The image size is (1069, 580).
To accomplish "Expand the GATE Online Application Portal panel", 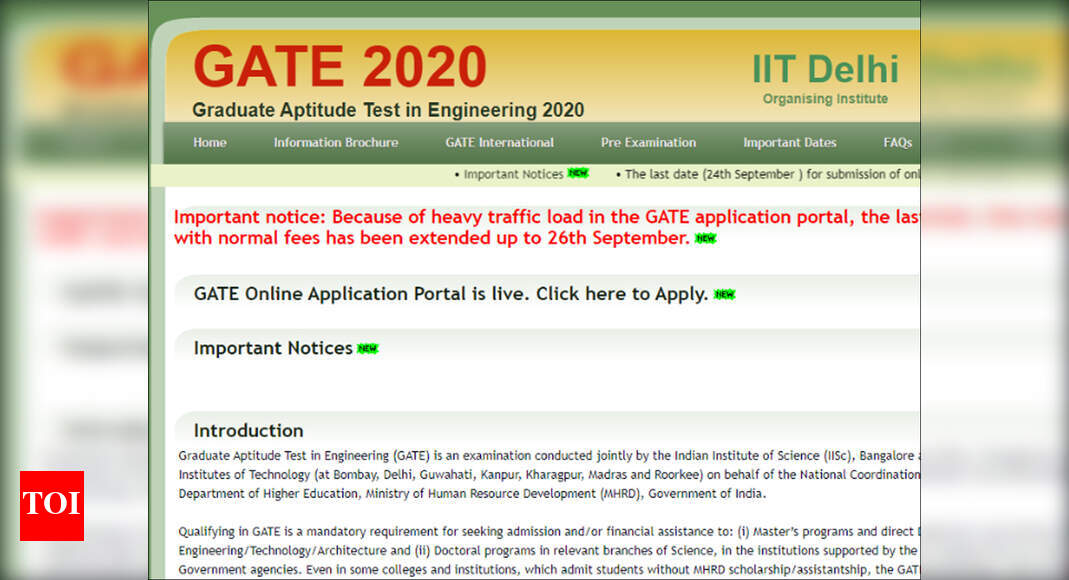I will coord(400,293).
